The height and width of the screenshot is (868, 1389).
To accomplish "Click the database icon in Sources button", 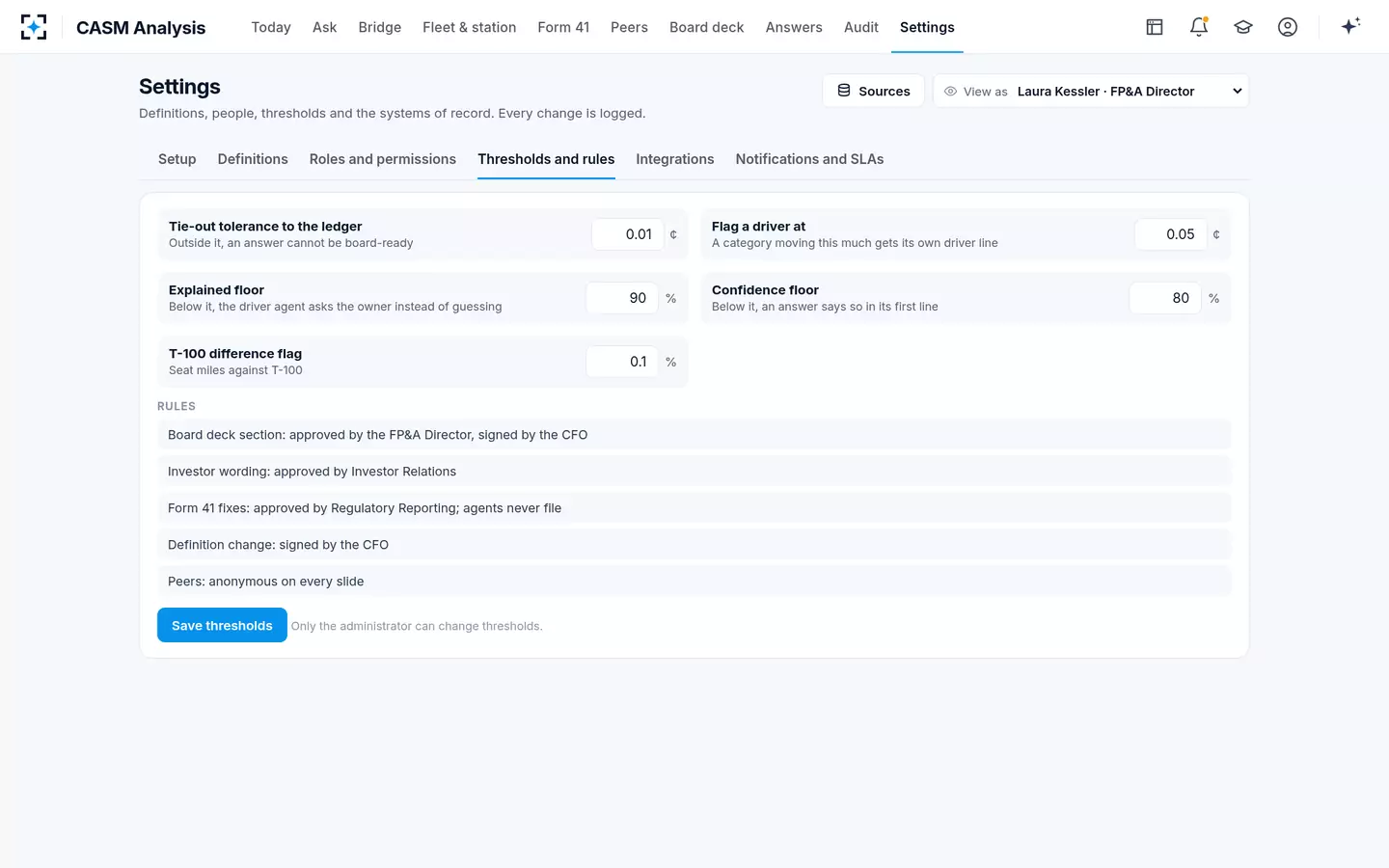I will point(844,91).
